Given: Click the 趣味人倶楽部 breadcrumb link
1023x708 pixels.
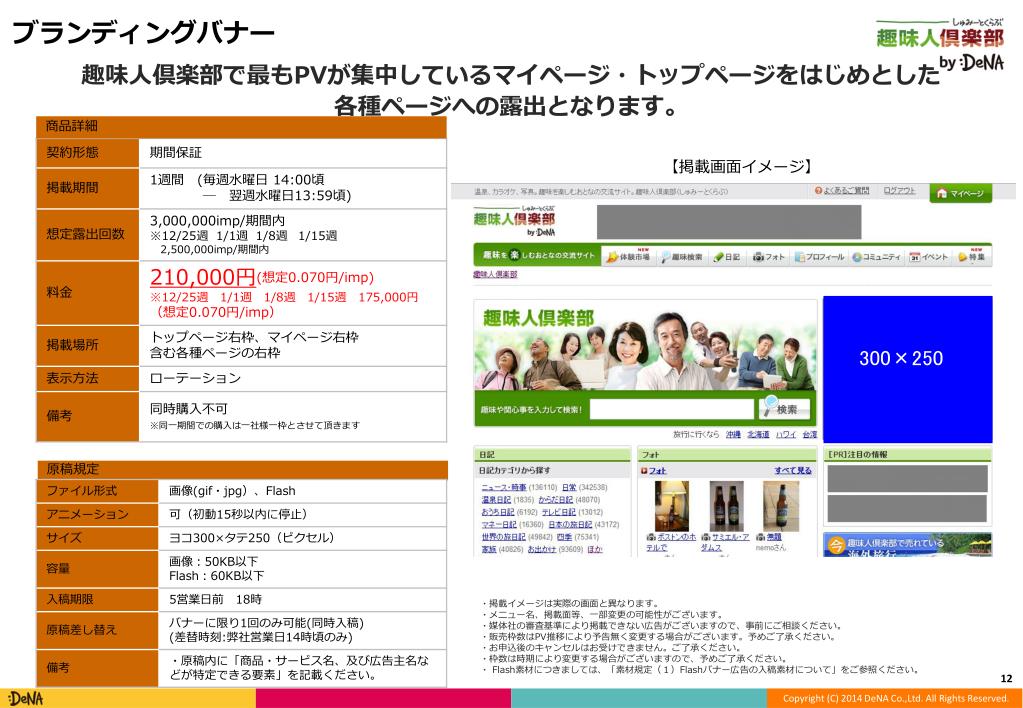Looking at the screenshot, I should click(x=495, y=275).
